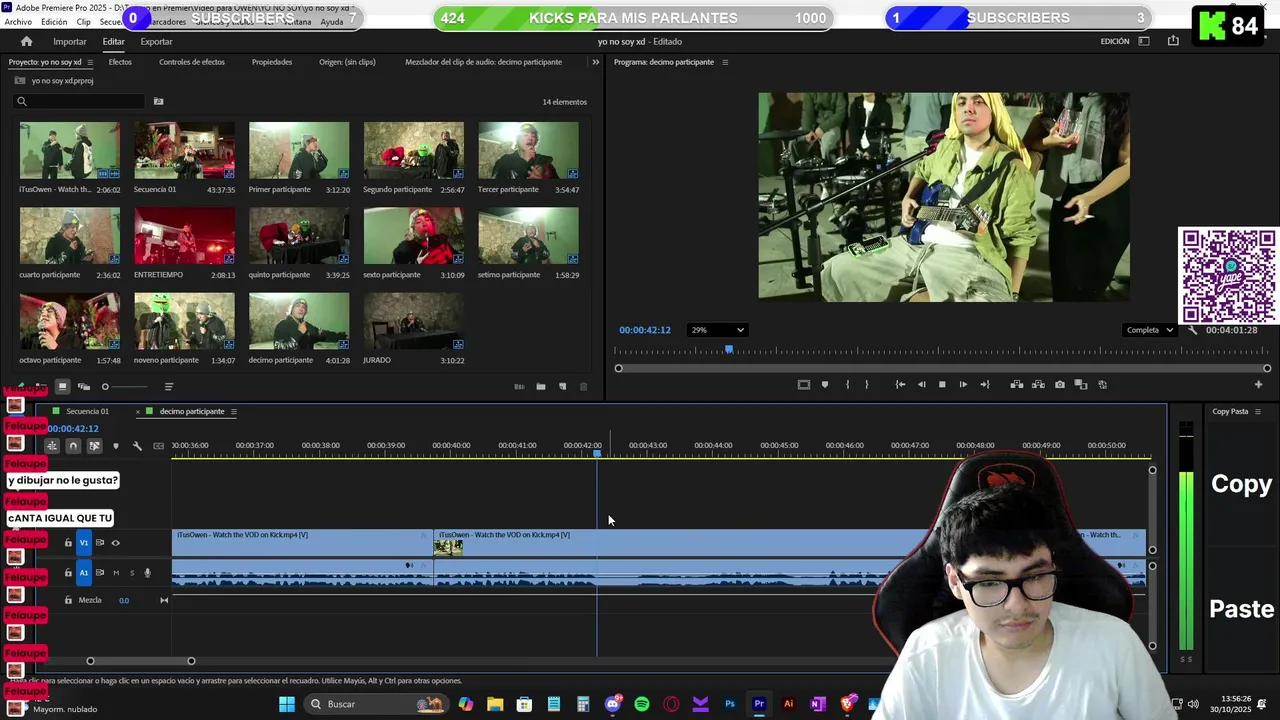Viewport: 1280px width, 720px height.
Task: Open find-by-bin icon next to search
Action: click(158, 101)
